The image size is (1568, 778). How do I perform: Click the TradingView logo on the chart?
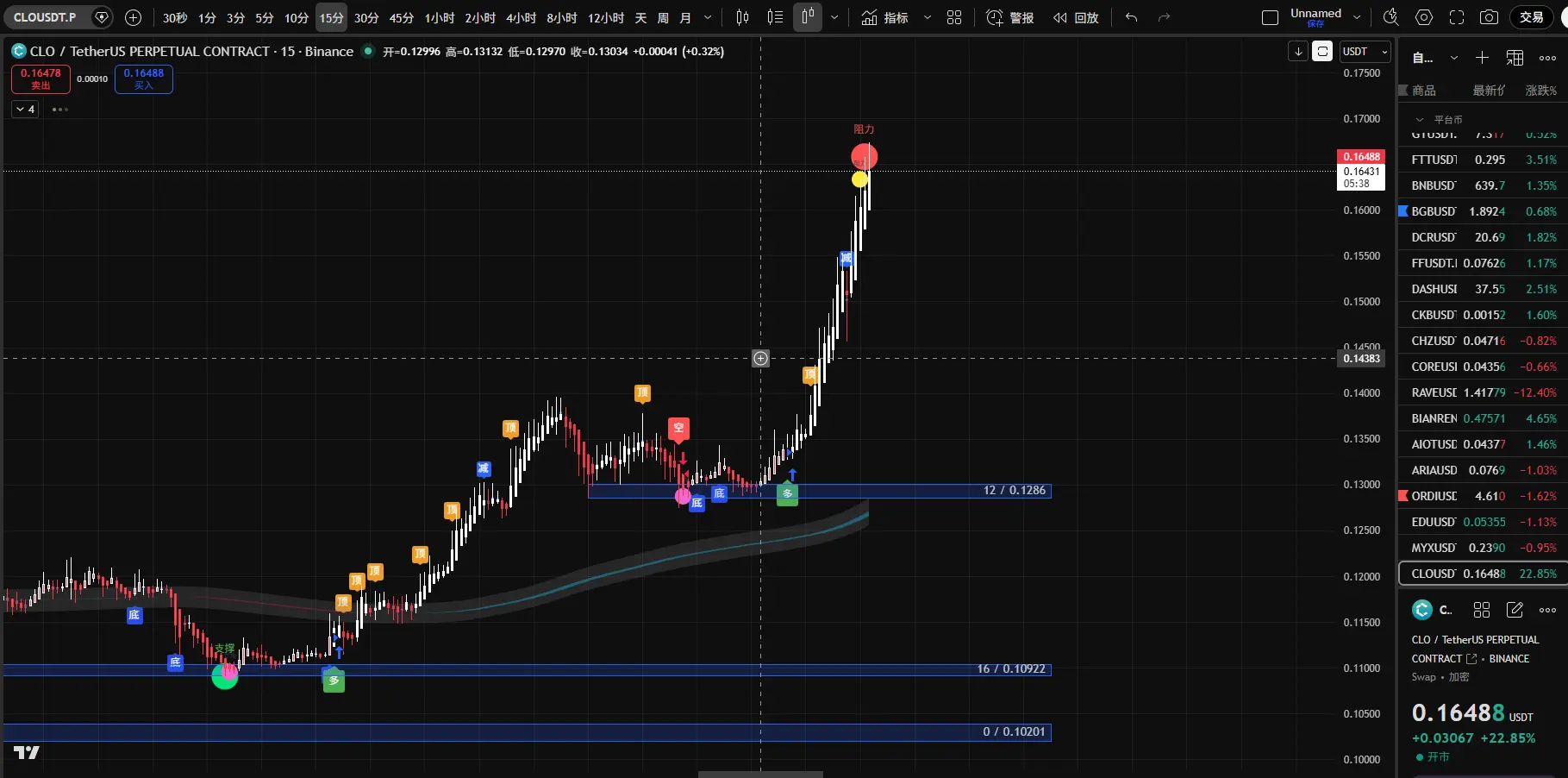click(x=27, y=752)
